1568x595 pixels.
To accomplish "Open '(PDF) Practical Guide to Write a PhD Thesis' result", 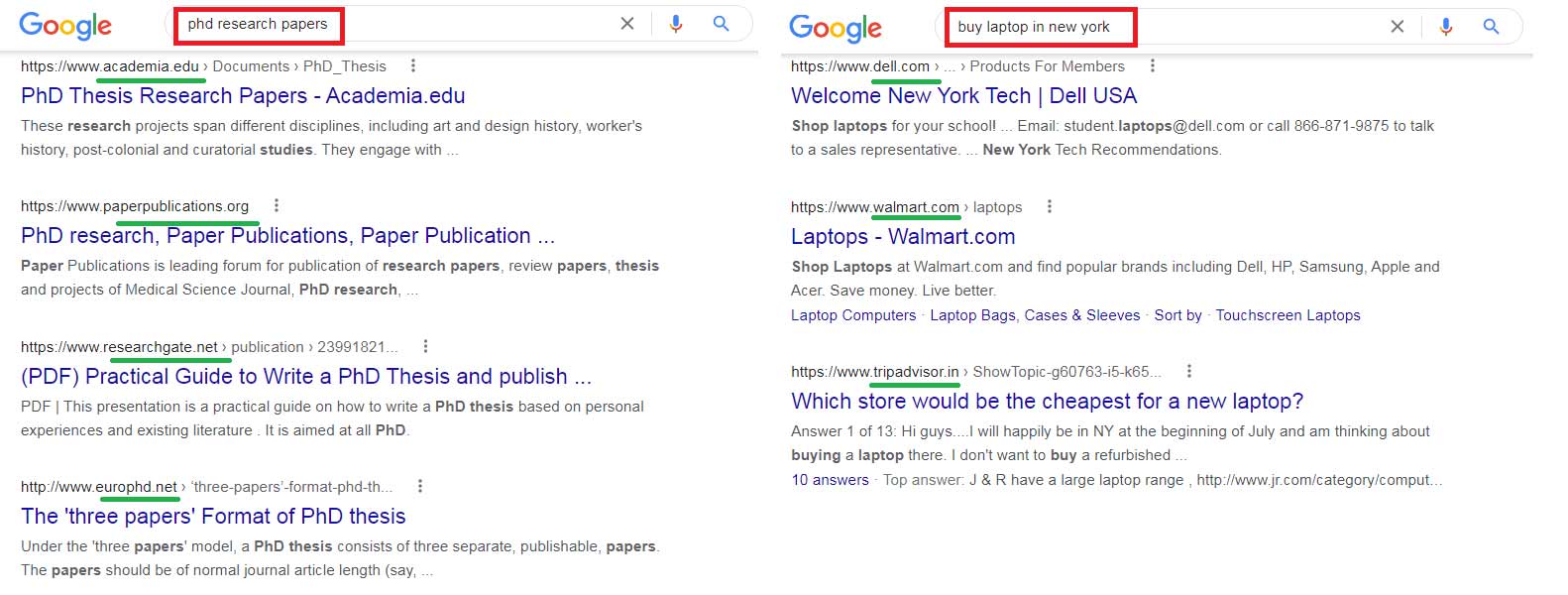I will tap(306, 377).
